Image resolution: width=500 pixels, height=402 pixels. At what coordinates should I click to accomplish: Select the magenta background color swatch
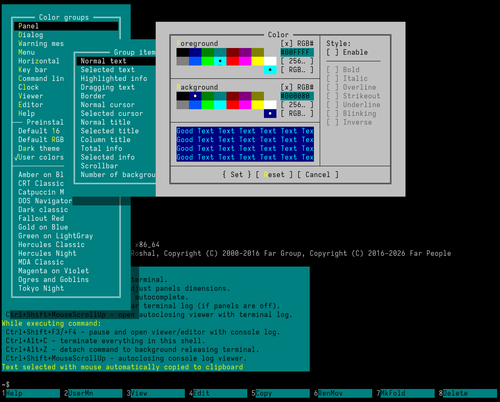[x=245, y=105]
